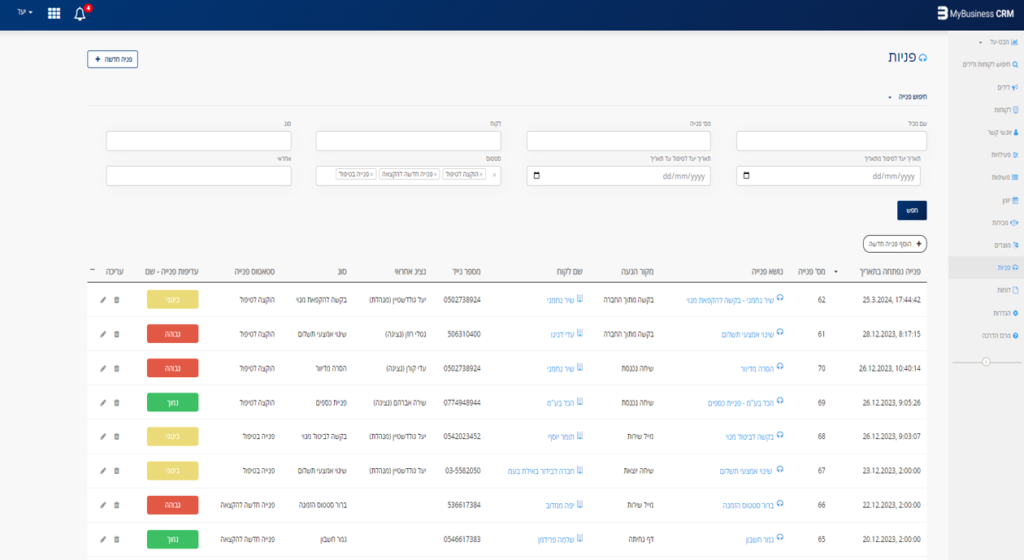Go to מוצרים in the sidebar

pyautogui.click(x=1006, y=245)
